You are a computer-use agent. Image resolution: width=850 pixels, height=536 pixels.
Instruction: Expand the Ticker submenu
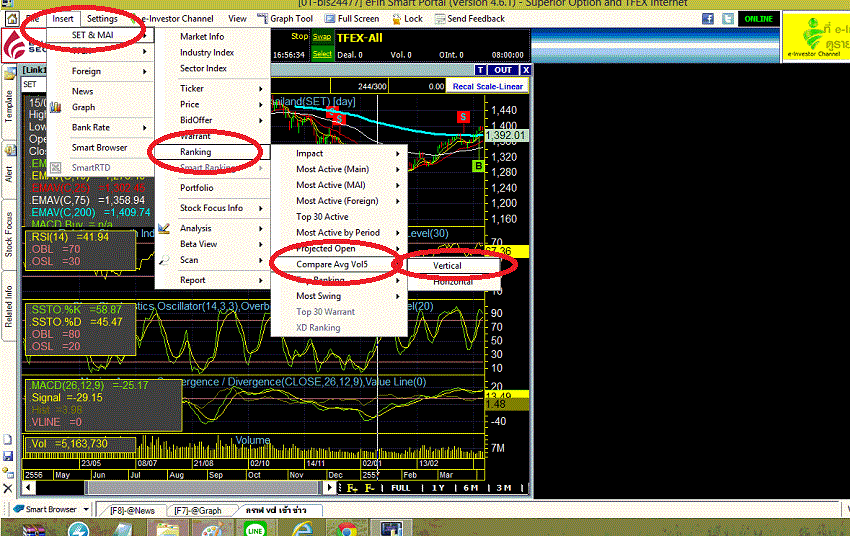pos(212,88)
